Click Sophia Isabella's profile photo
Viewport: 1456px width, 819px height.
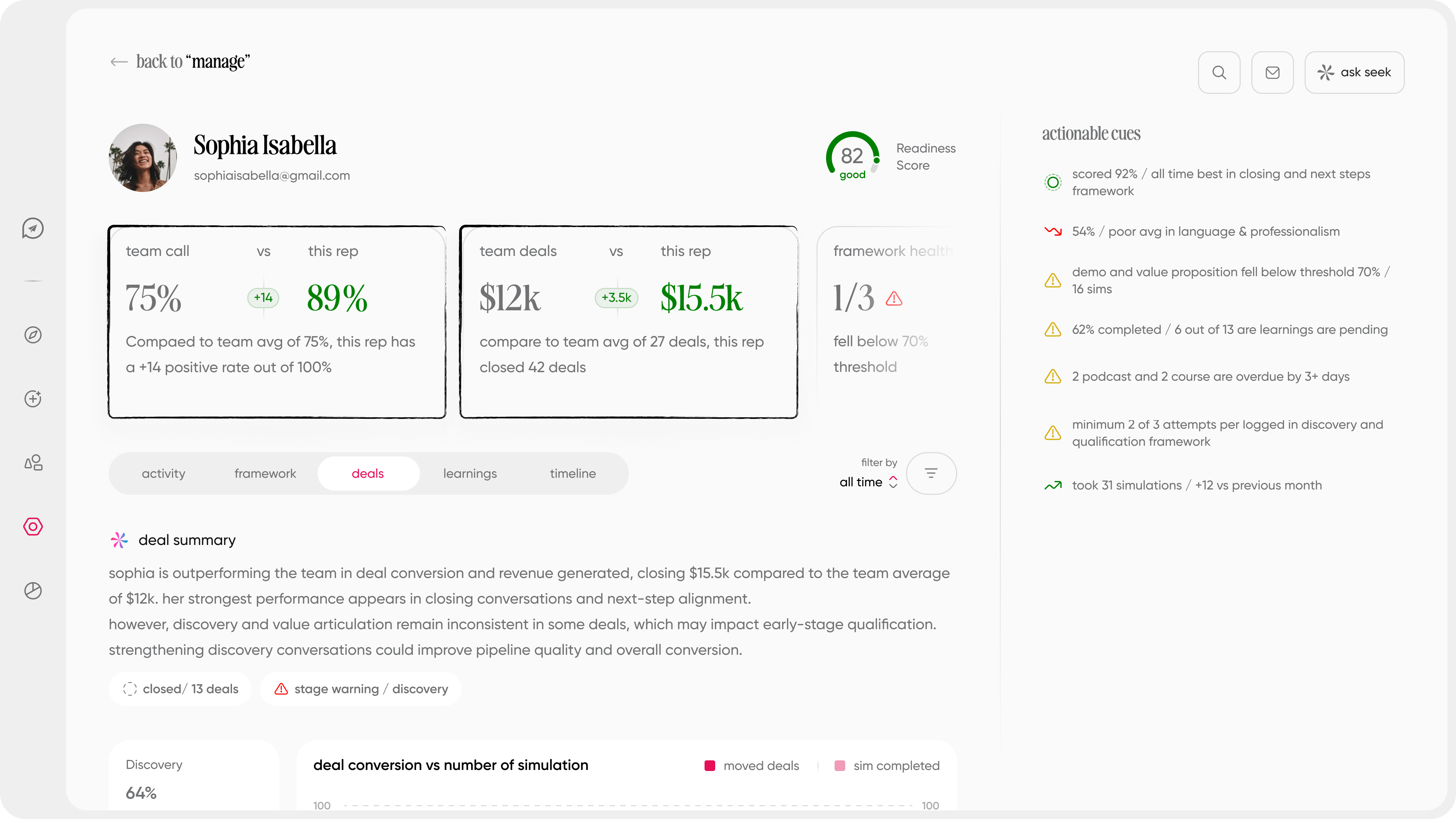142,158
